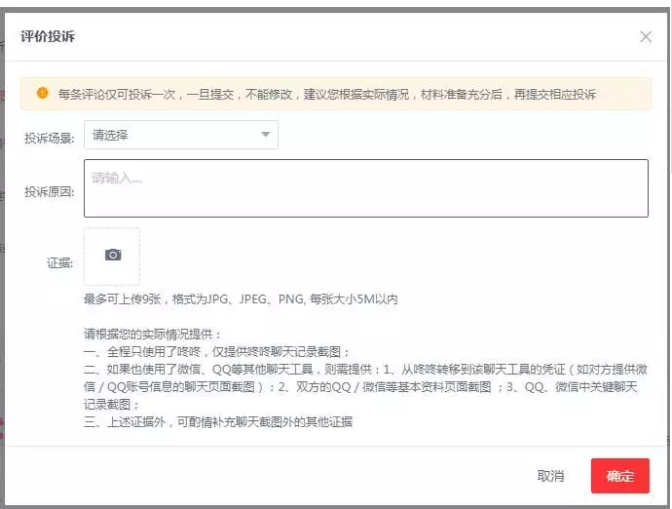The height and width of the screenshot is (509, 672).
Task: Click the 评价投诉 dialog title
Action: [48, 37]
